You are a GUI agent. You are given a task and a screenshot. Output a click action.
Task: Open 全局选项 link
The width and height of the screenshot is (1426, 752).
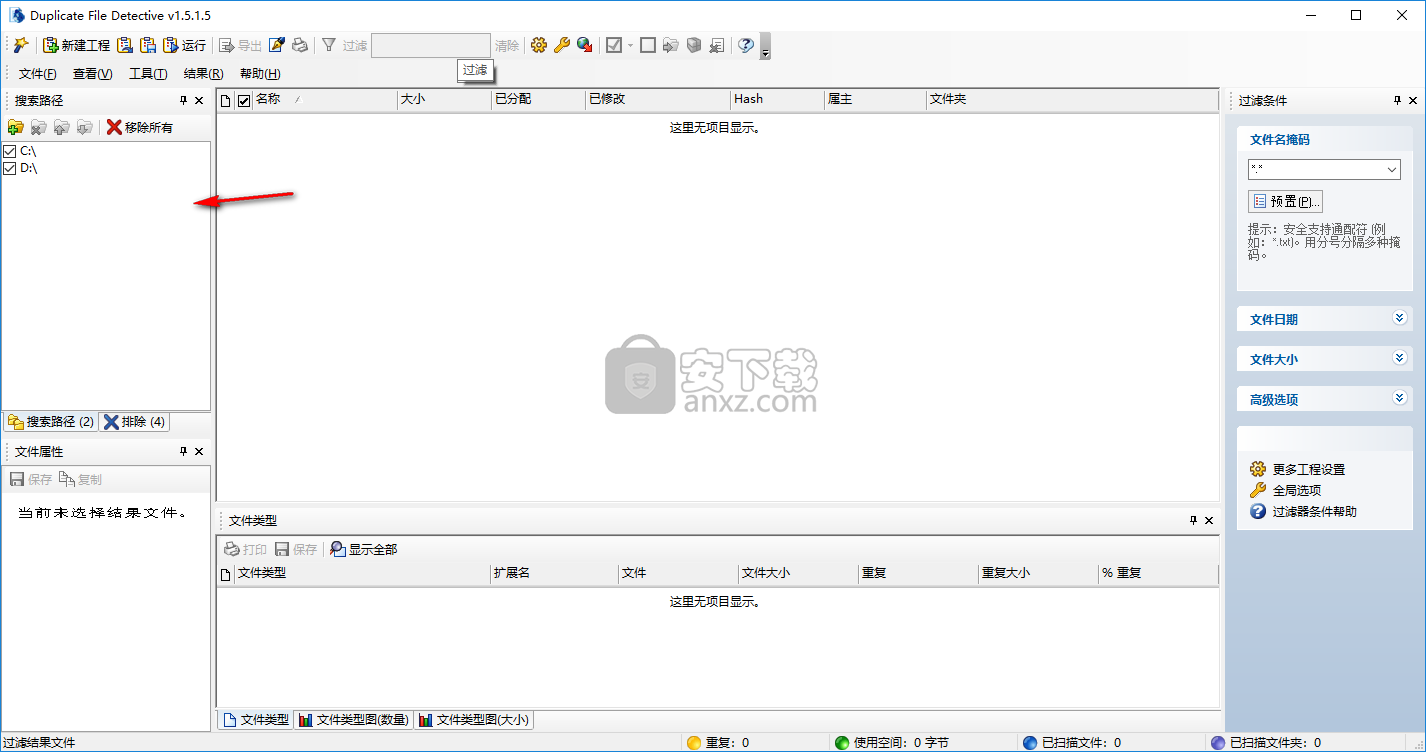(x=1296, y=490)
